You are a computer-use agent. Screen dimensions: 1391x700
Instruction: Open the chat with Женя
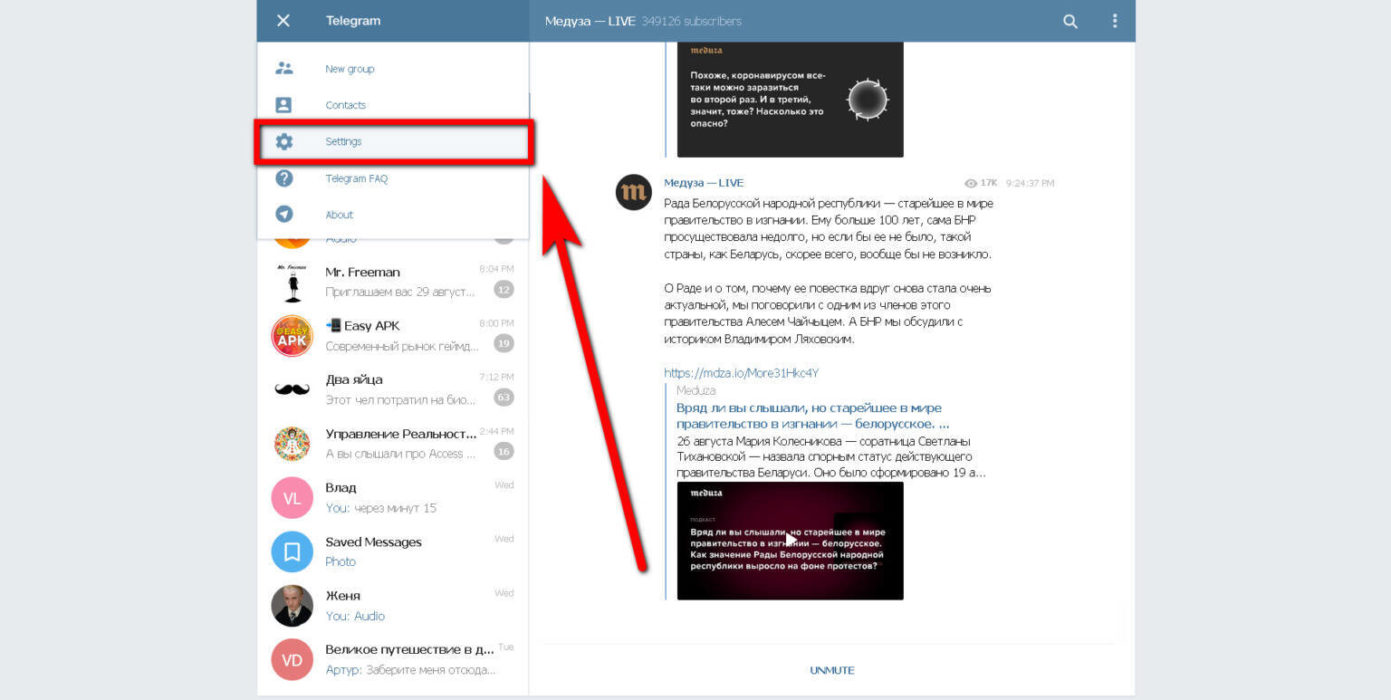(x=393, y=605)
